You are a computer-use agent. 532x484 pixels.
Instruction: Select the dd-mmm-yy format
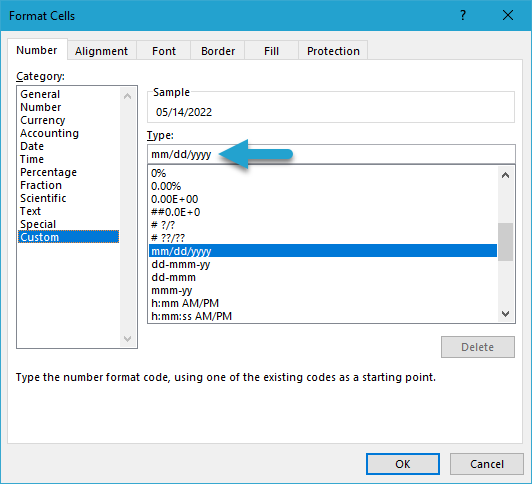pos(323,264)
